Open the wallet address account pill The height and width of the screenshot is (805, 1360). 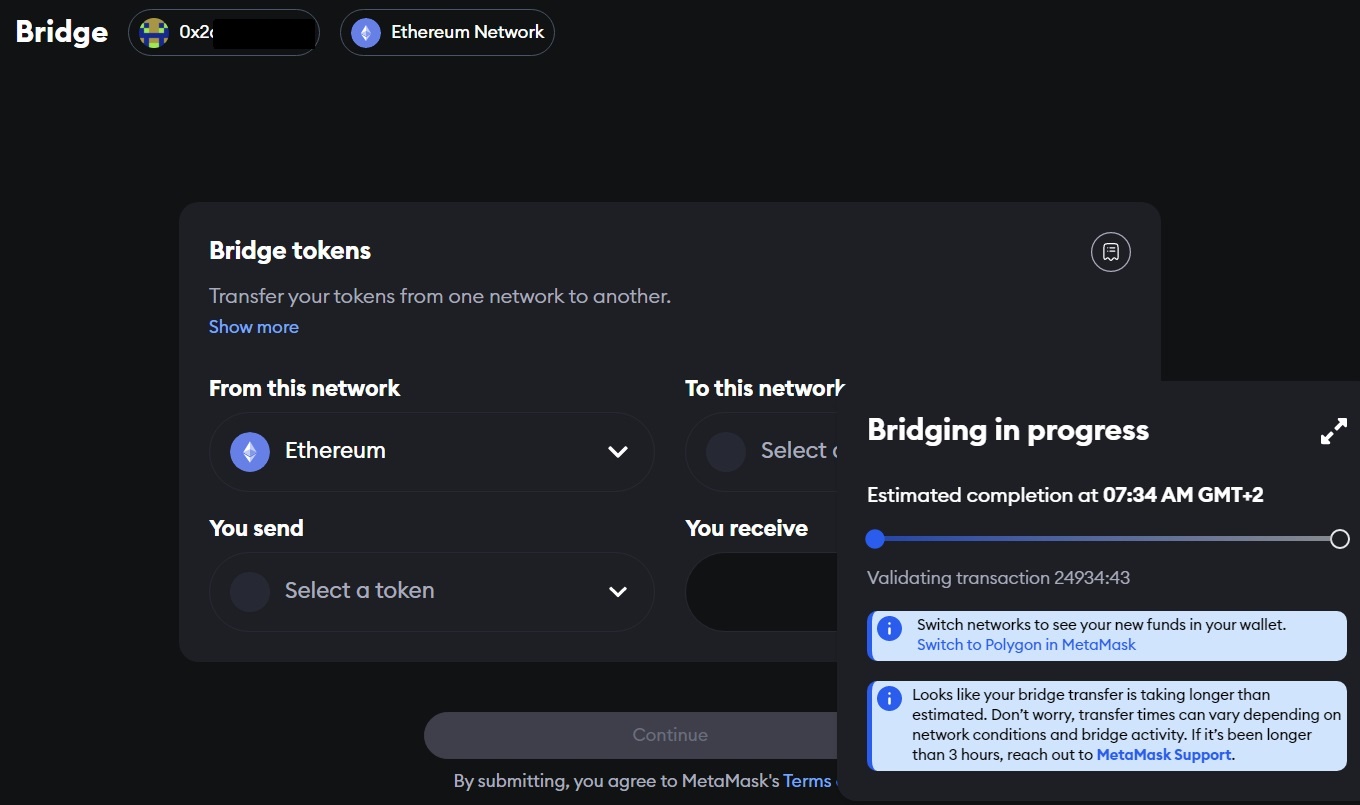tap(224, 32)
